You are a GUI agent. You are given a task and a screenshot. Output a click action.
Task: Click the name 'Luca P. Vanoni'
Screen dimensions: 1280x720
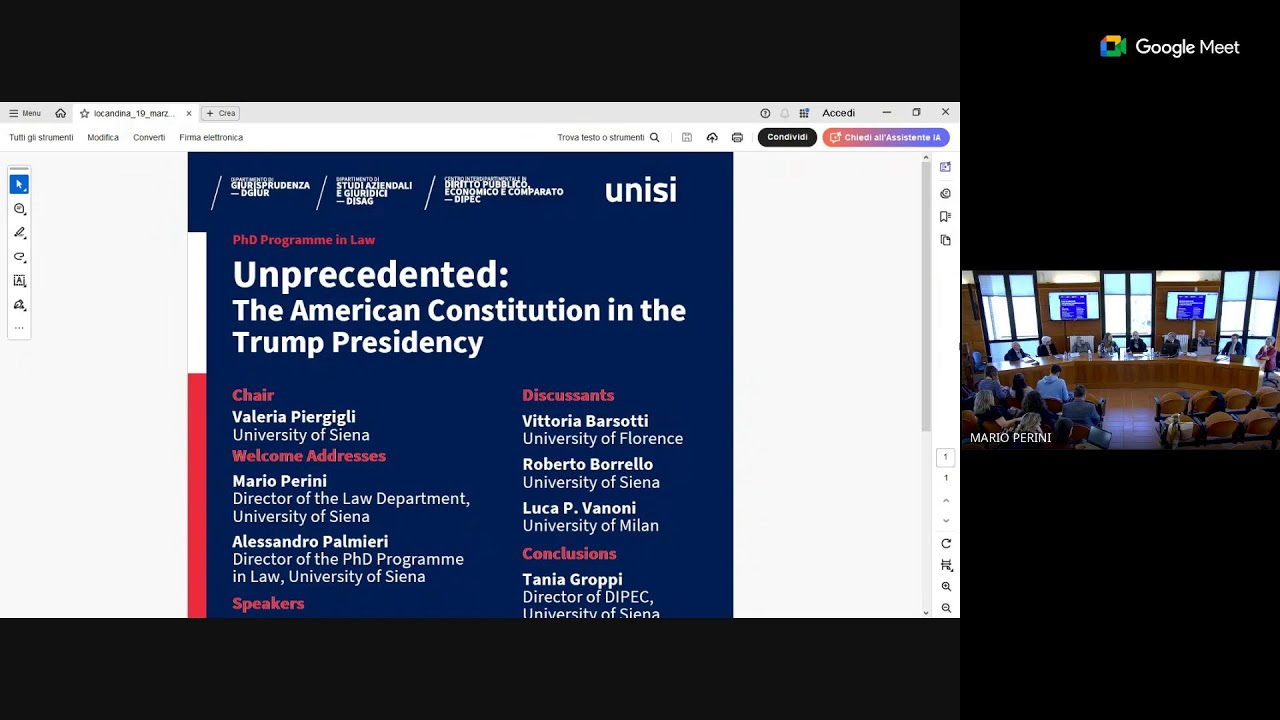click(x=579, y=508)
